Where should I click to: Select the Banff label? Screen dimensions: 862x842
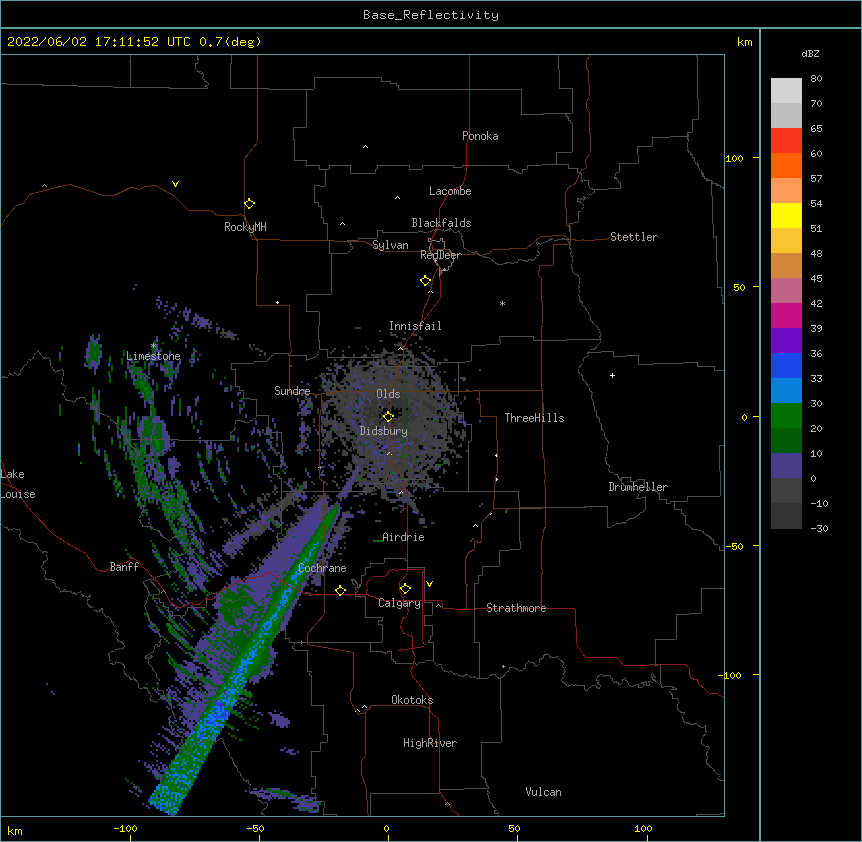click(x=124, y=567)
